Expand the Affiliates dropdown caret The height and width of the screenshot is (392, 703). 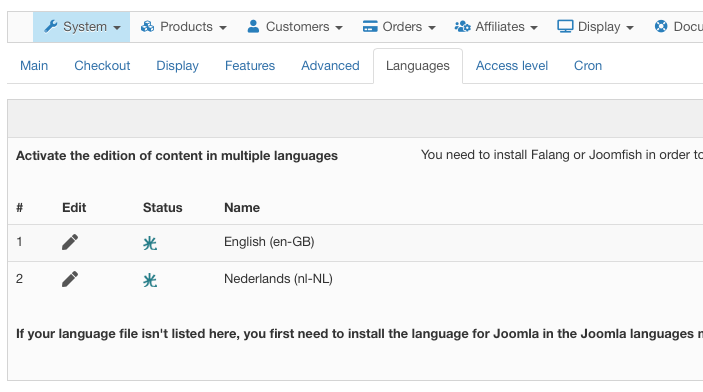[x=534, y=28]
